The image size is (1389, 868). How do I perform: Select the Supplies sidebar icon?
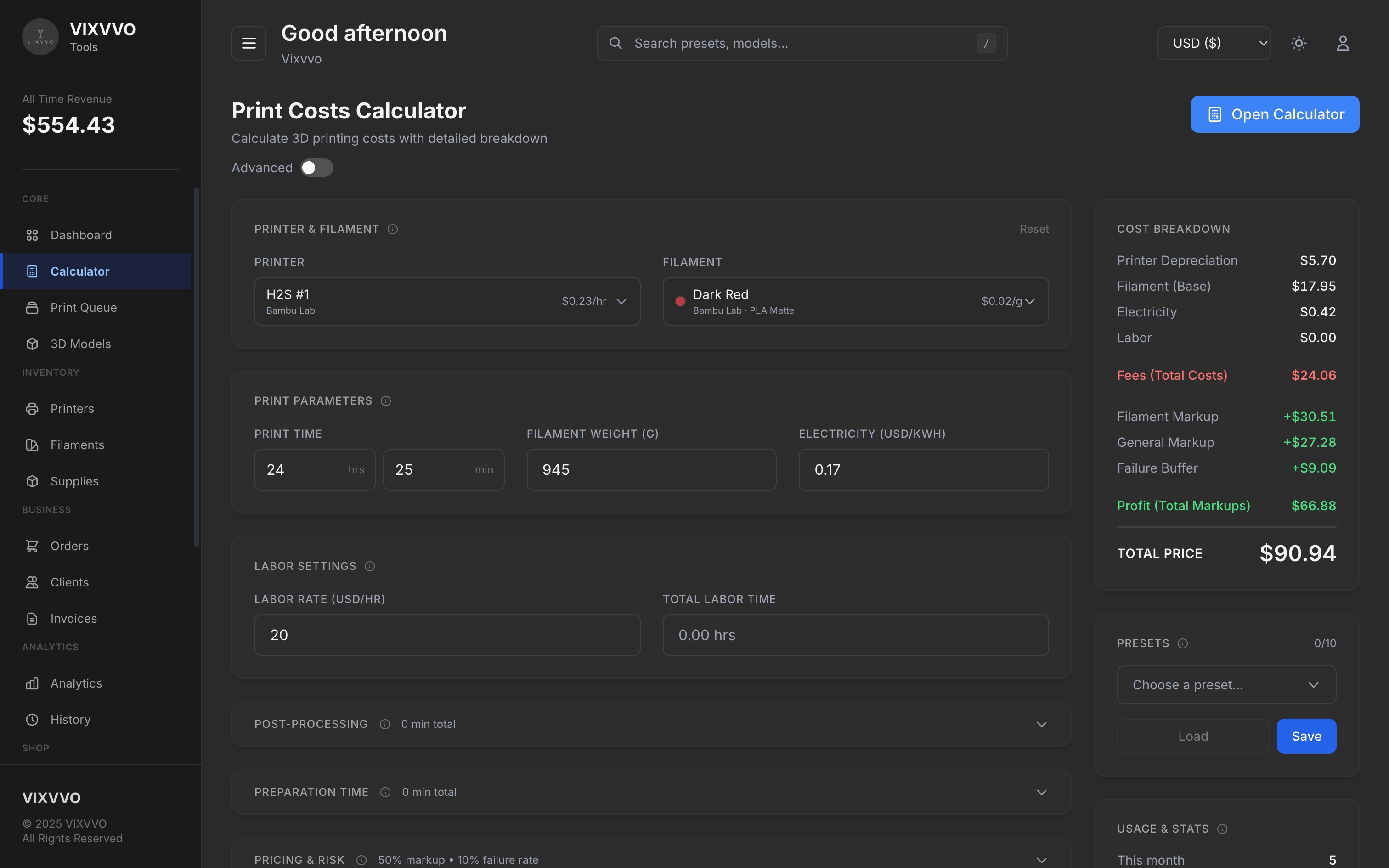(33, 481)
